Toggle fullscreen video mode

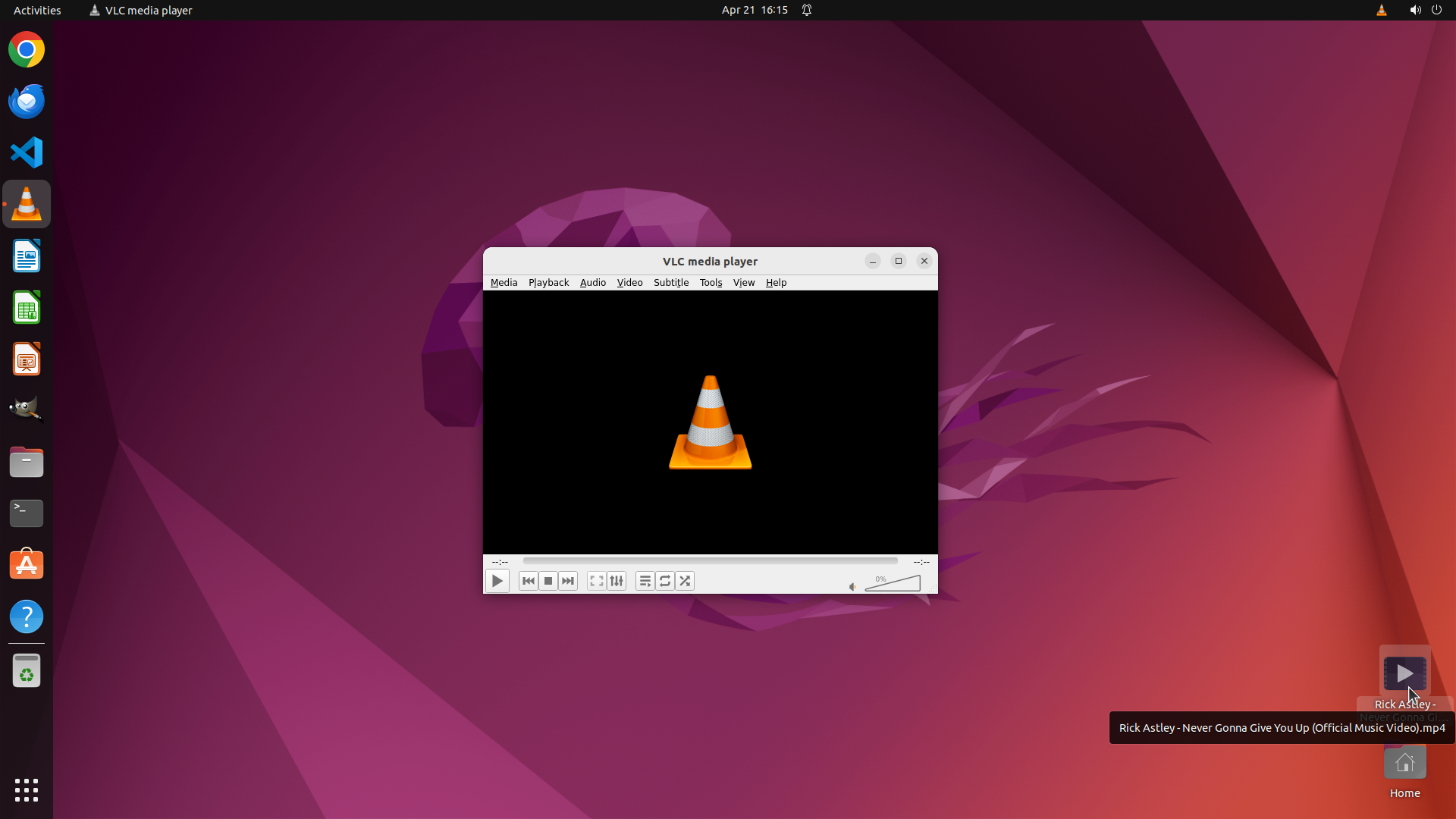click(597, 581)
